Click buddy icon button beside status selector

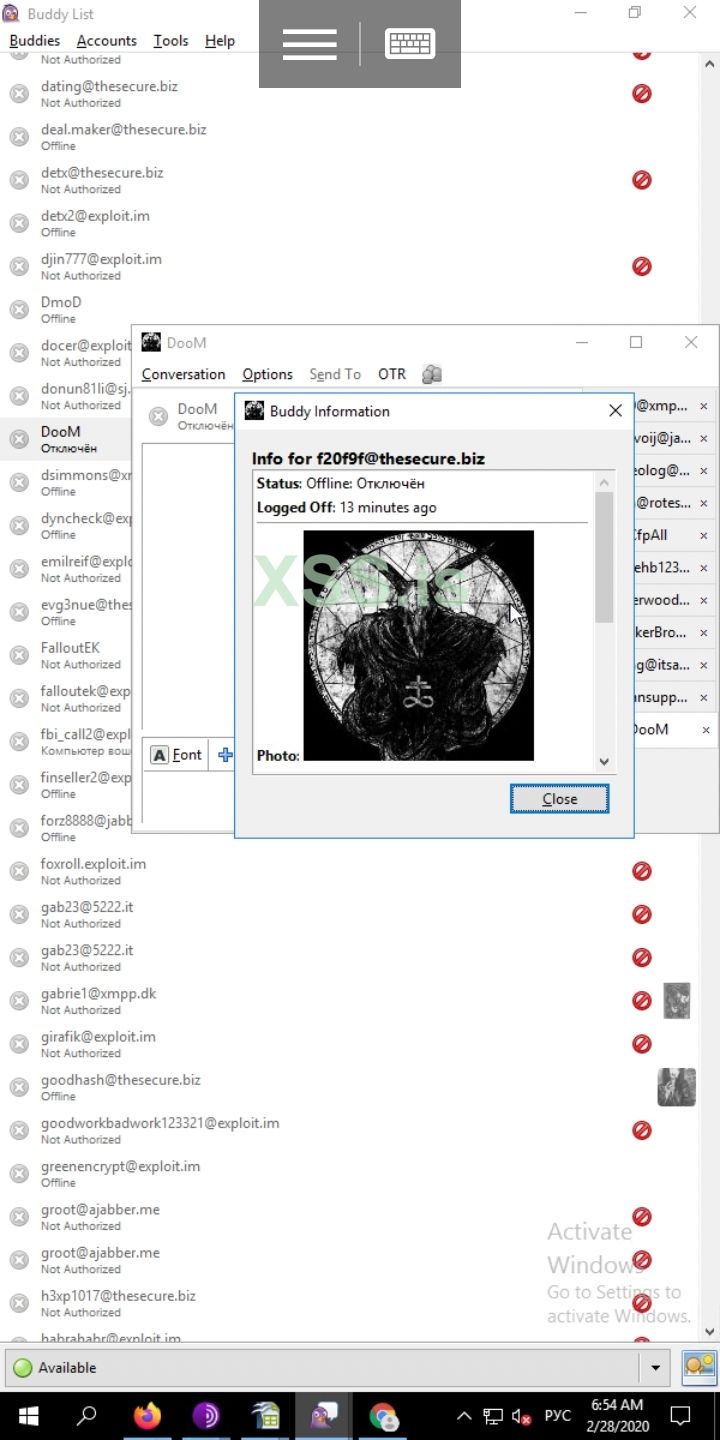(699, 1367)
